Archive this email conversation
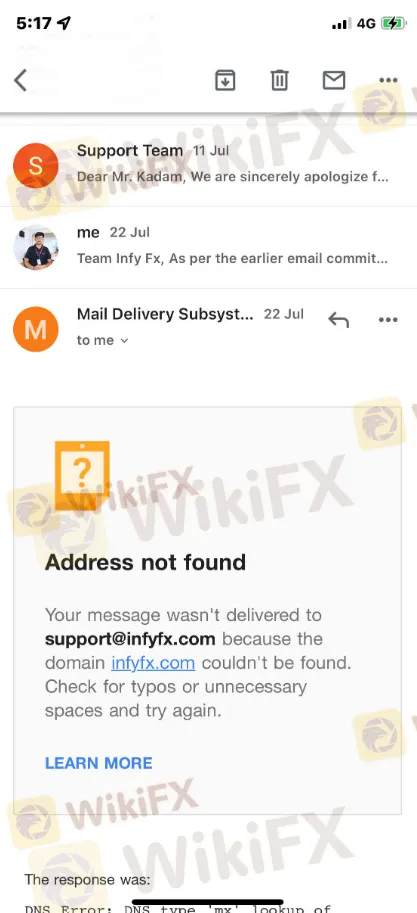The image size is (417, 913). [x=225, y=80]
